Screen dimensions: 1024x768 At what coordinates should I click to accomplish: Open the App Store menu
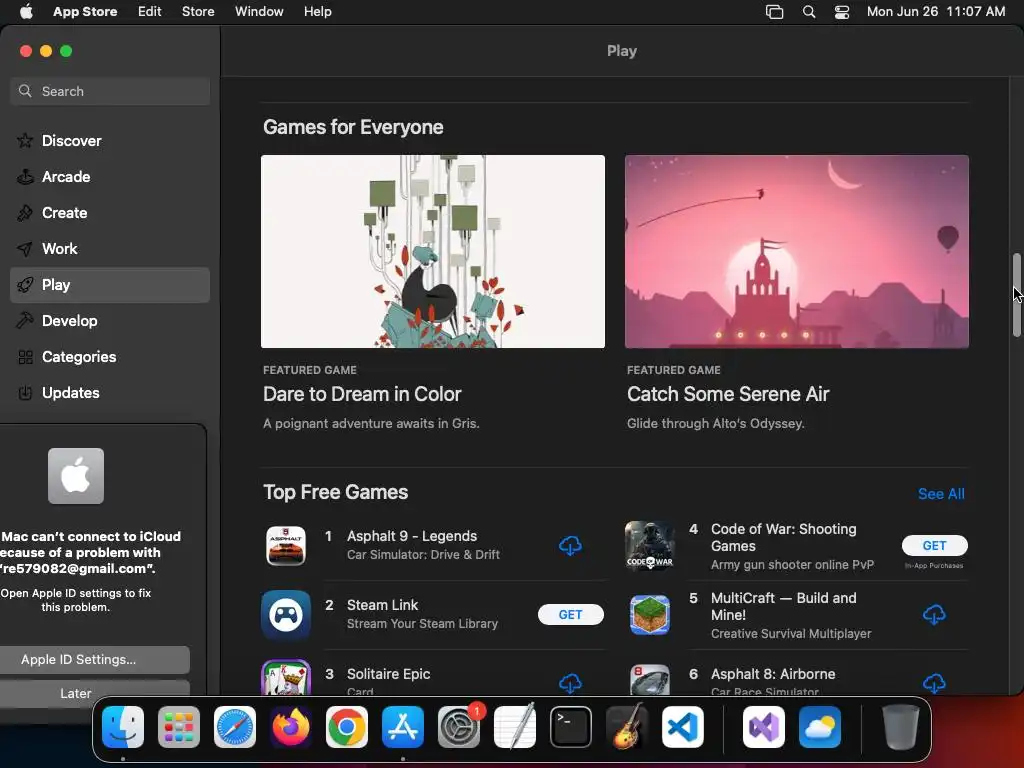85,12
